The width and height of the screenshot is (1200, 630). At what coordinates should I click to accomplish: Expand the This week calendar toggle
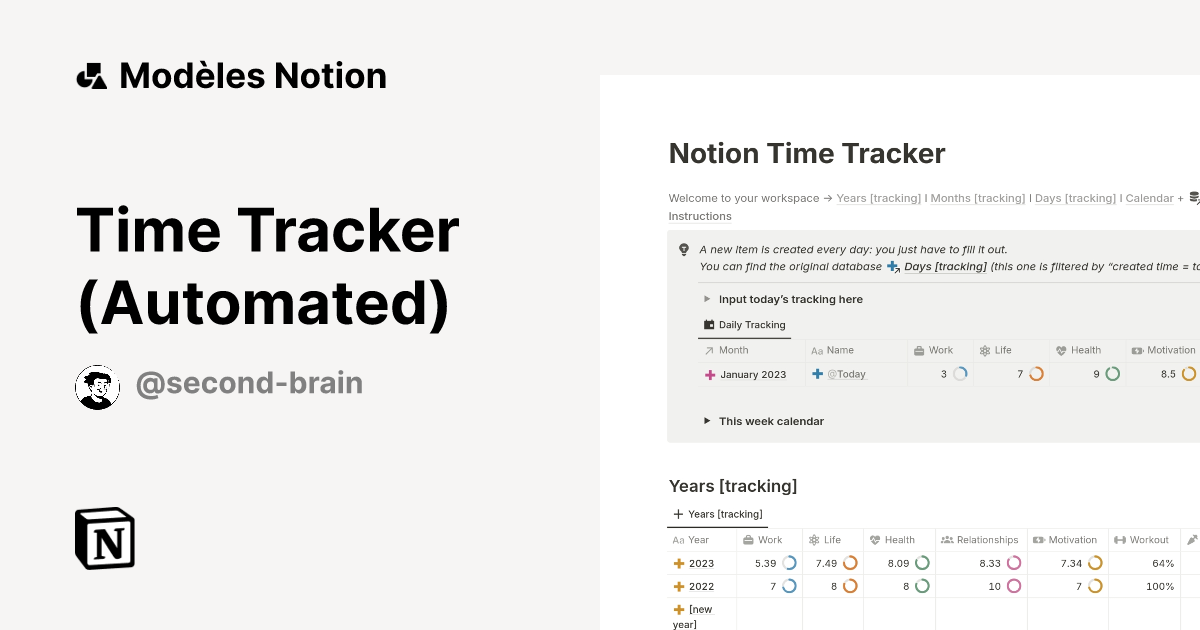click(x=707, y=420)
